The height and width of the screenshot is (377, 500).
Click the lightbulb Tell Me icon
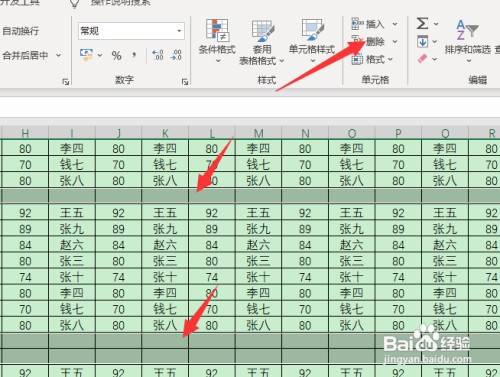point(74,3)
